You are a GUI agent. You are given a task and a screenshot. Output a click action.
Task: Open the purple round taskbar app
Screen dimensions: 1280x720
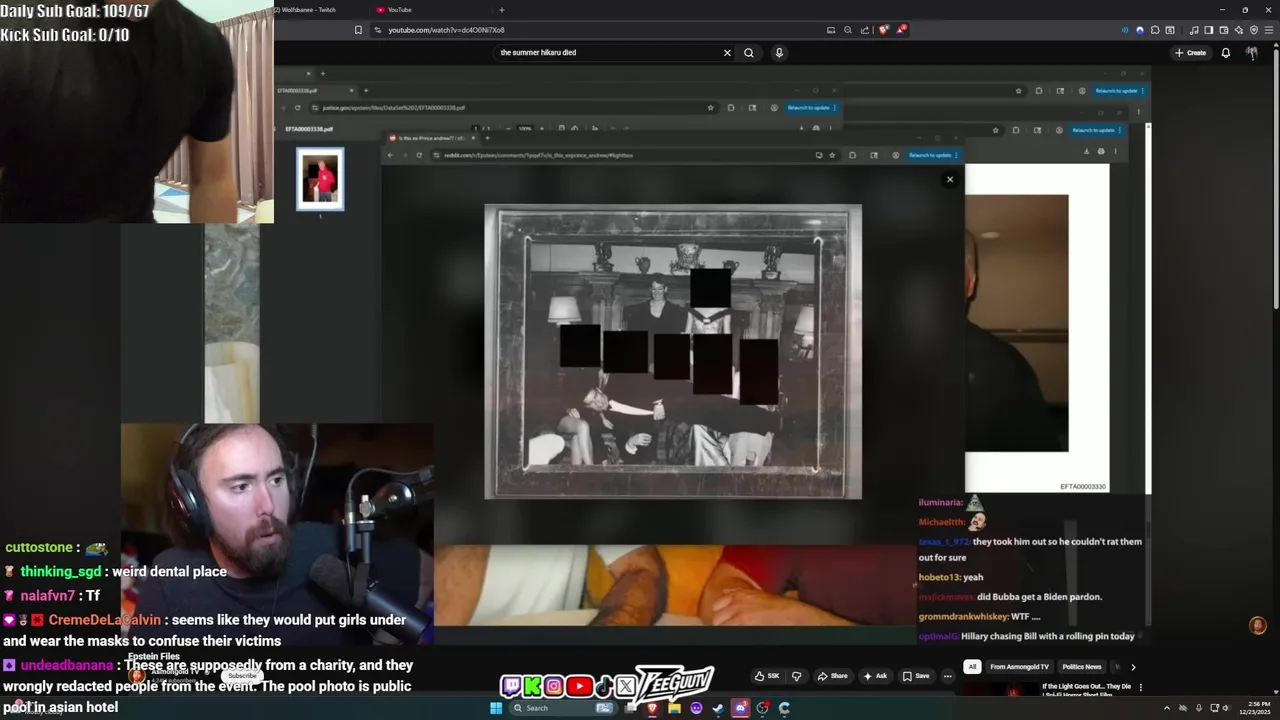[x=697, y=708]
